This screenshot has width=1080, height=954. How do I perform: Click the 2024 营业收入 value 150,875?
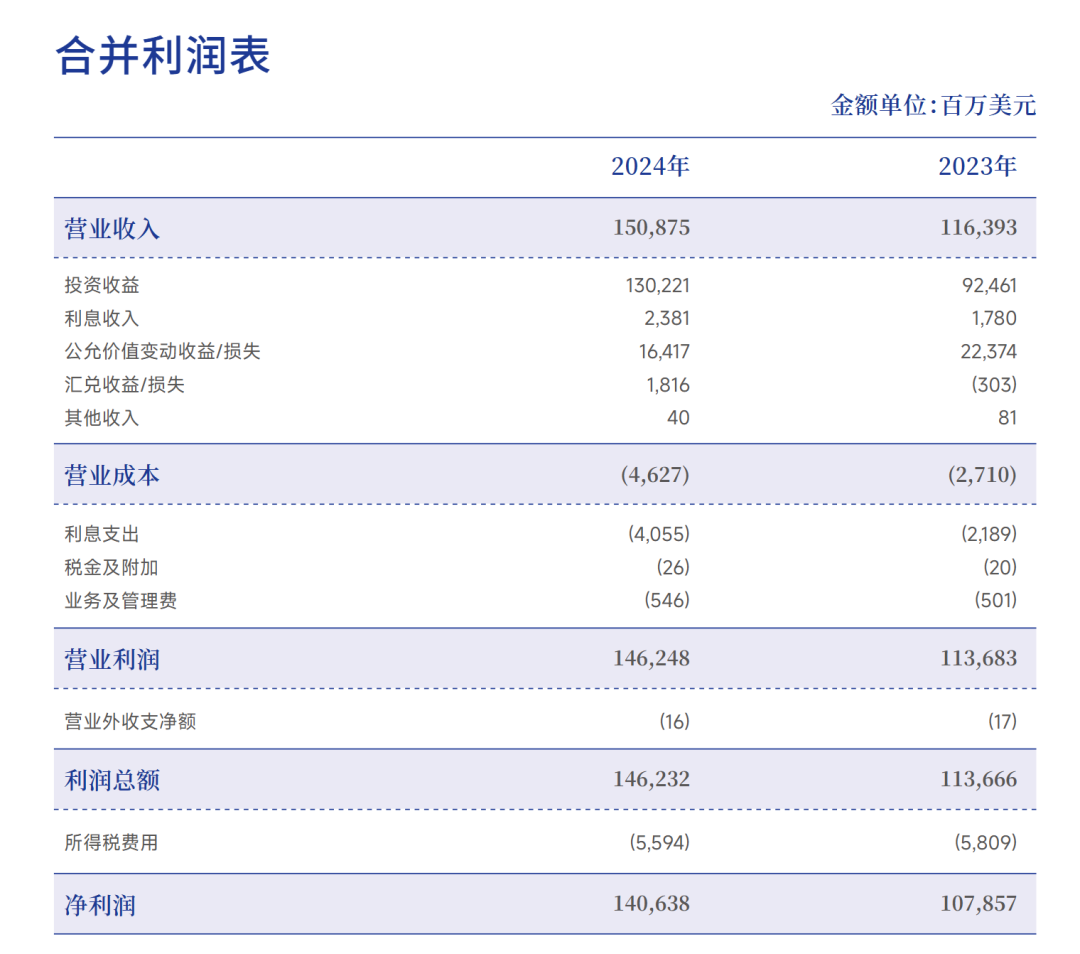click(x=650, y=227)
